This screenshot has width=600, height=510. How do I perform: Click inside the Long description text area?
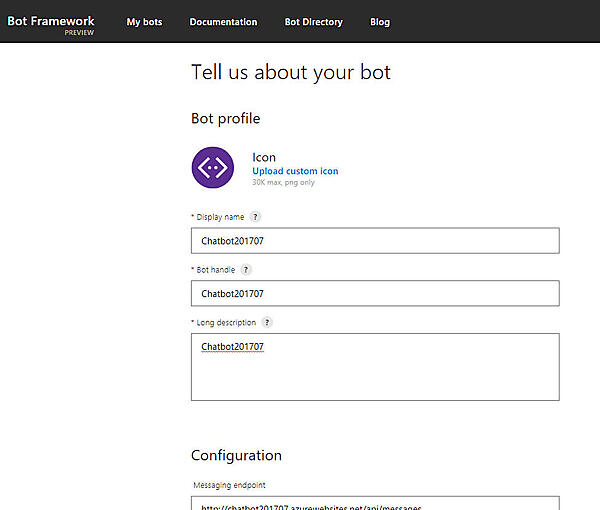click(375, 367)
